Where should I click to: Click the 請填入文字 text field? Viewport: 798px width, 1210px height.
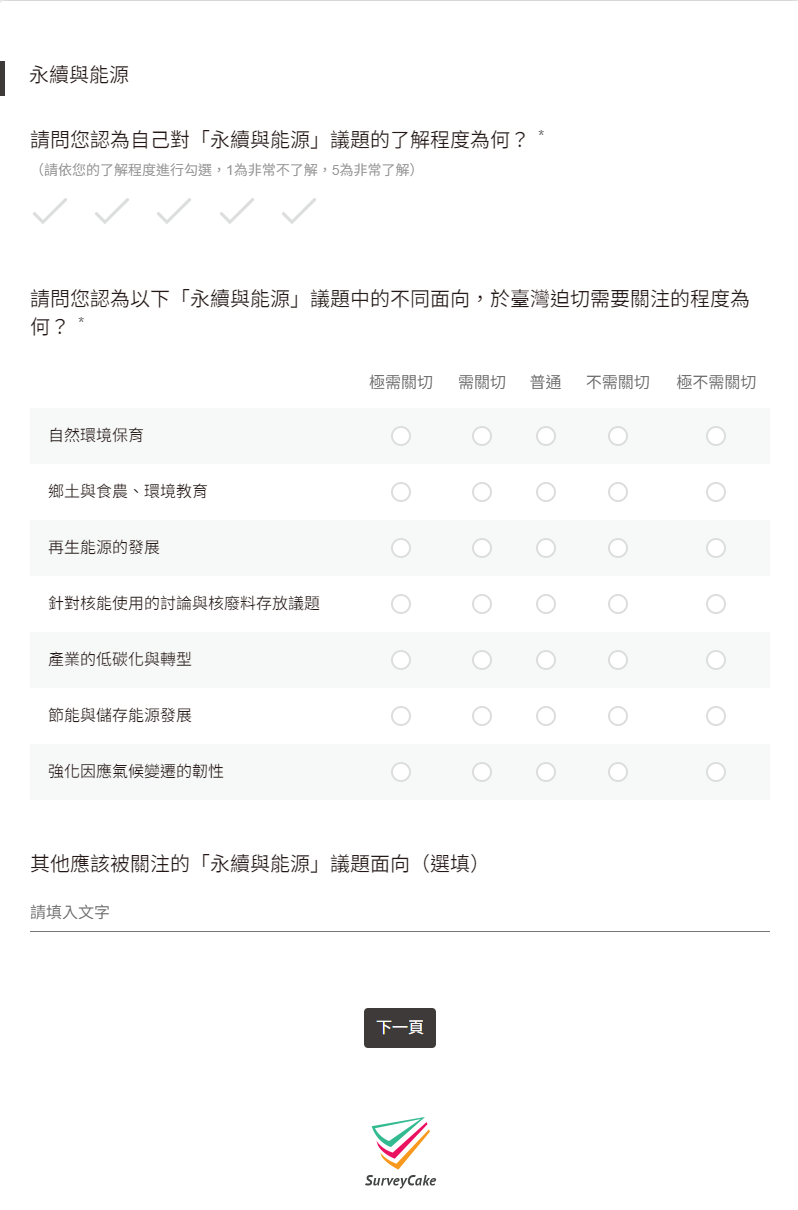coord(400,912)
